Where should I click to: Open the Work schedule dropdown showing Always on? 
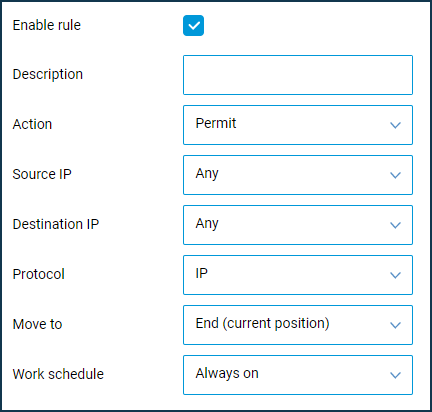(x=298, y=375)
